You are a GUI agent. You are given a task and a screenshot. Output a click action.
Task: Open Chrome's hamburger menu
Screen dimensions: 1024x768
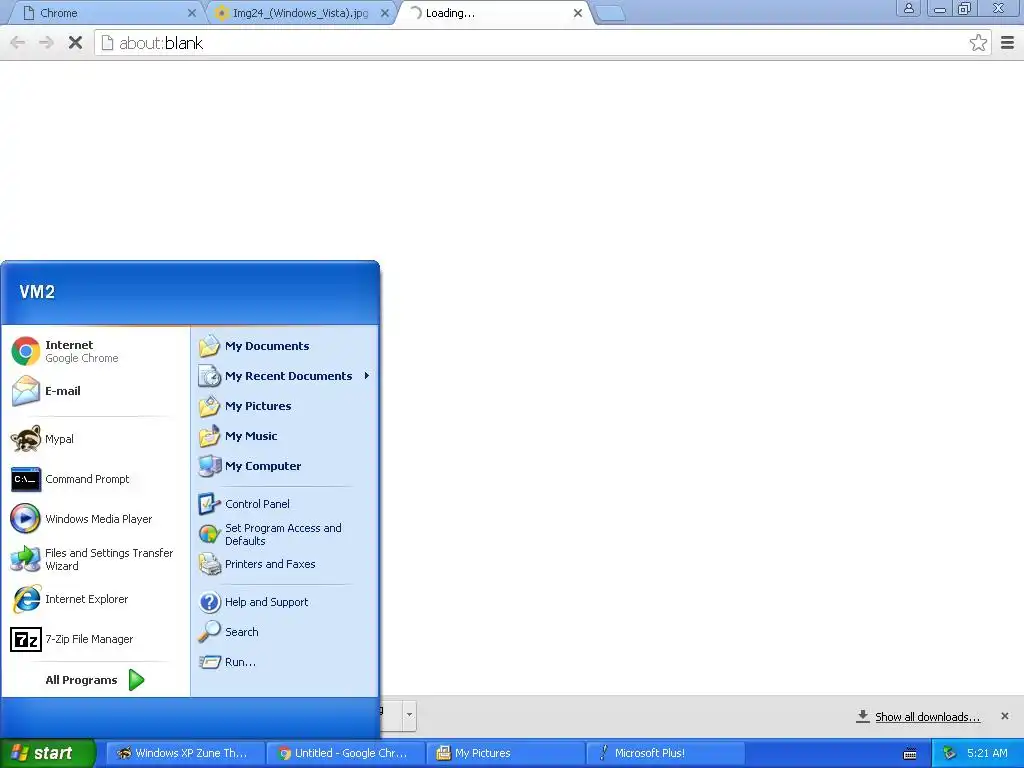point(1007,43)
